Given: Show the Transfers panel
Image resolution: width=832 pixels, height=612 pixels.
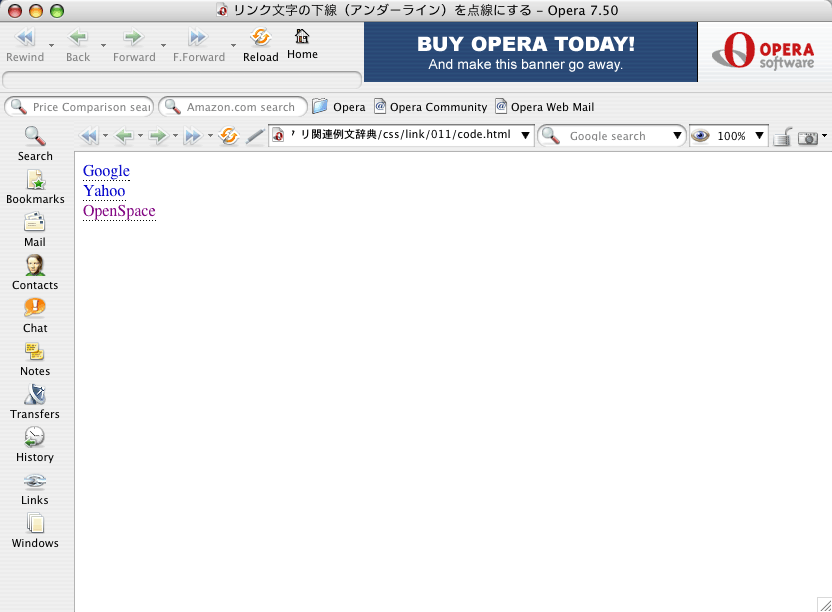Looking at the screenshot, I should pos(35,402).
